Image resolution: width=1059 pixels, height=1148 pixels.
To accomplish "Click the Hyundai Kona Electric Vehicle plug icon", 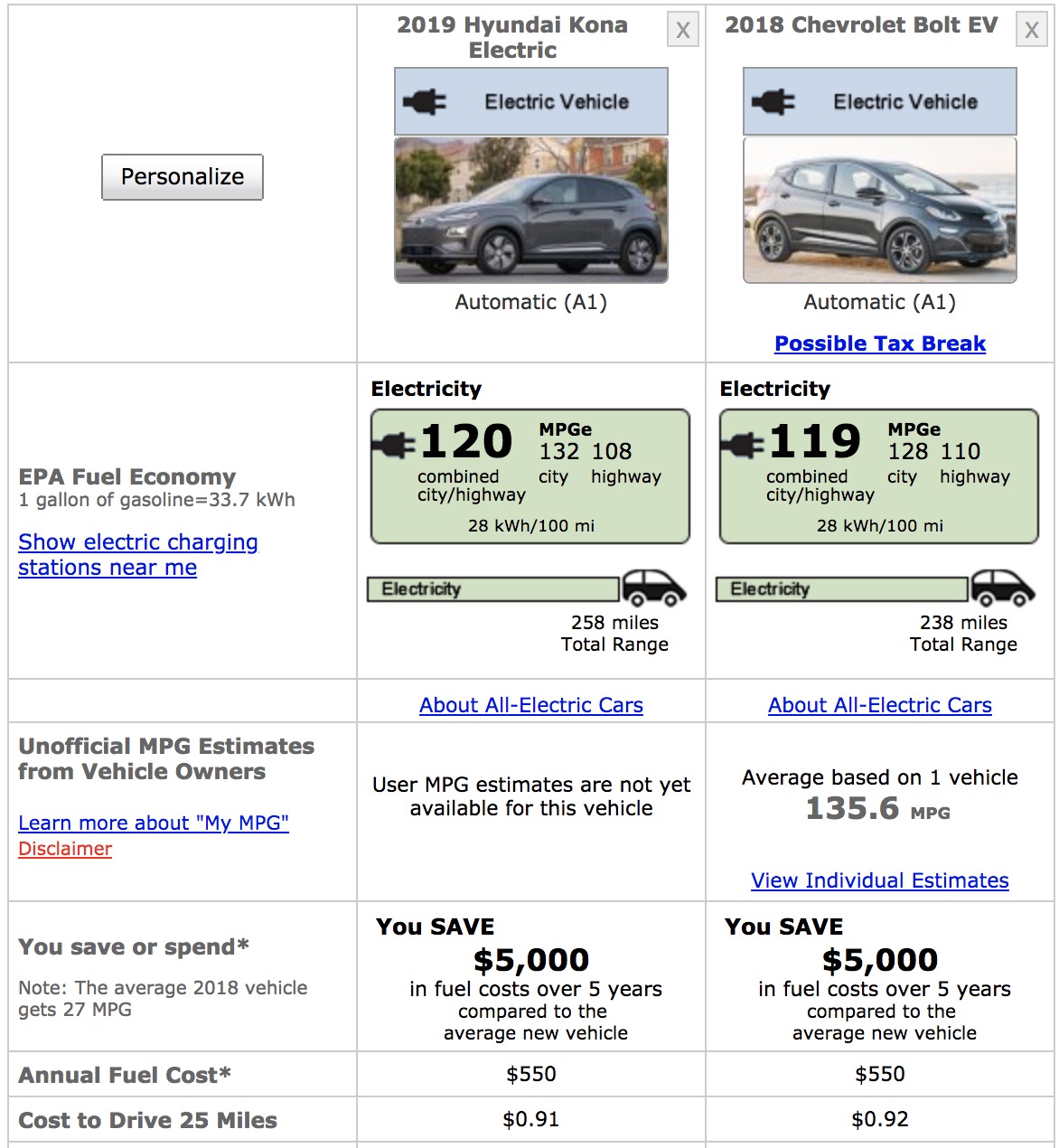I will click(x=425, y=102).
